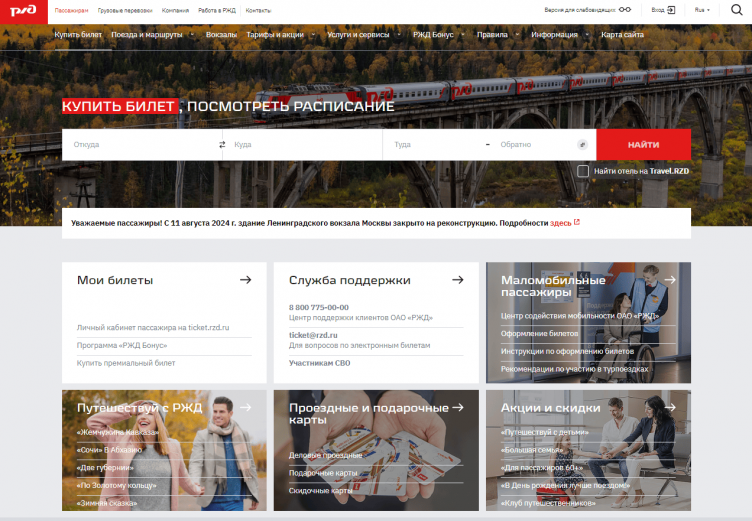This screenshot has width=752, height=521.
Task: Open Деловые проездные link
Action: point(325,455)
